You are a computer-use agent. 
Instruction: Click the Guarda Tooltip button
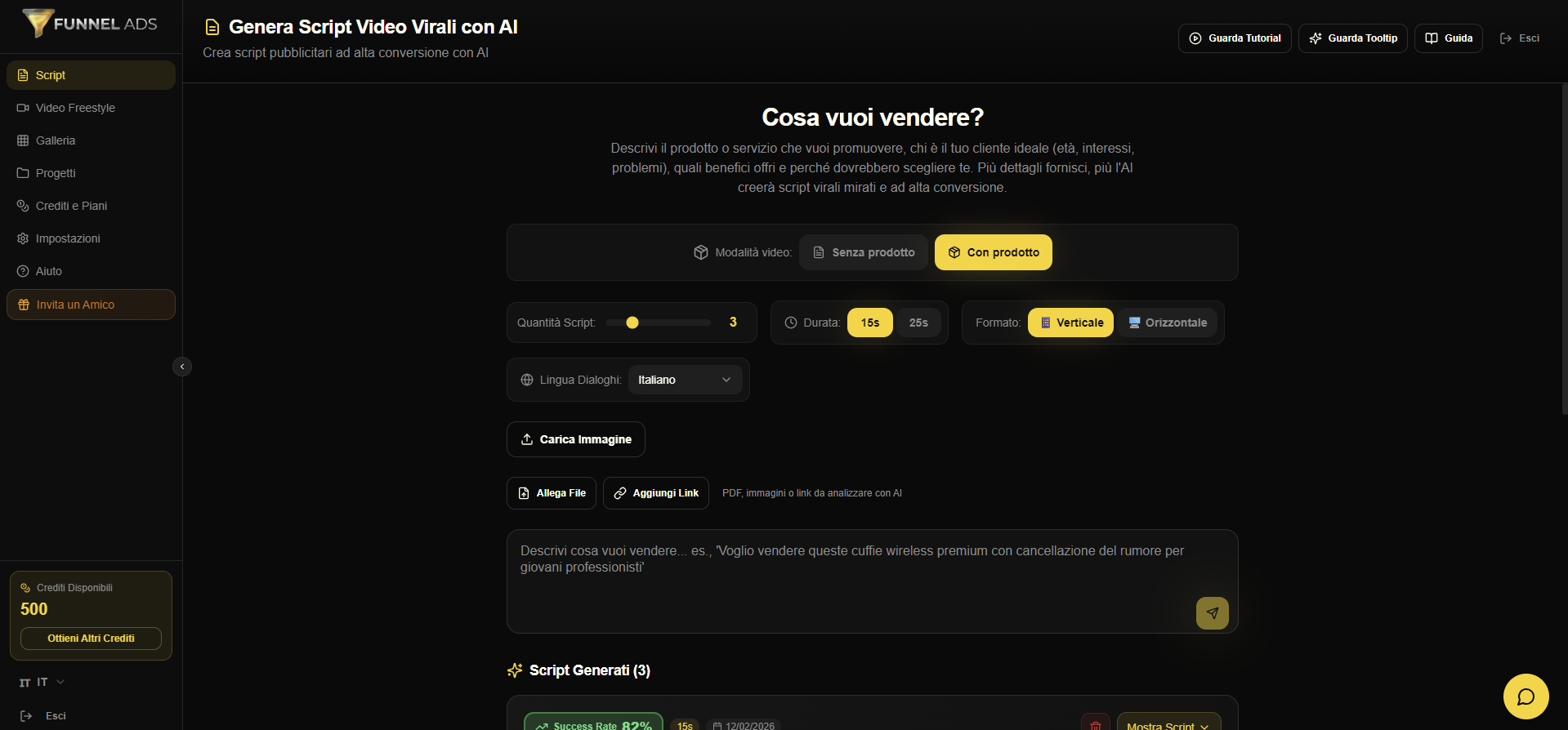click(1353, 38)
